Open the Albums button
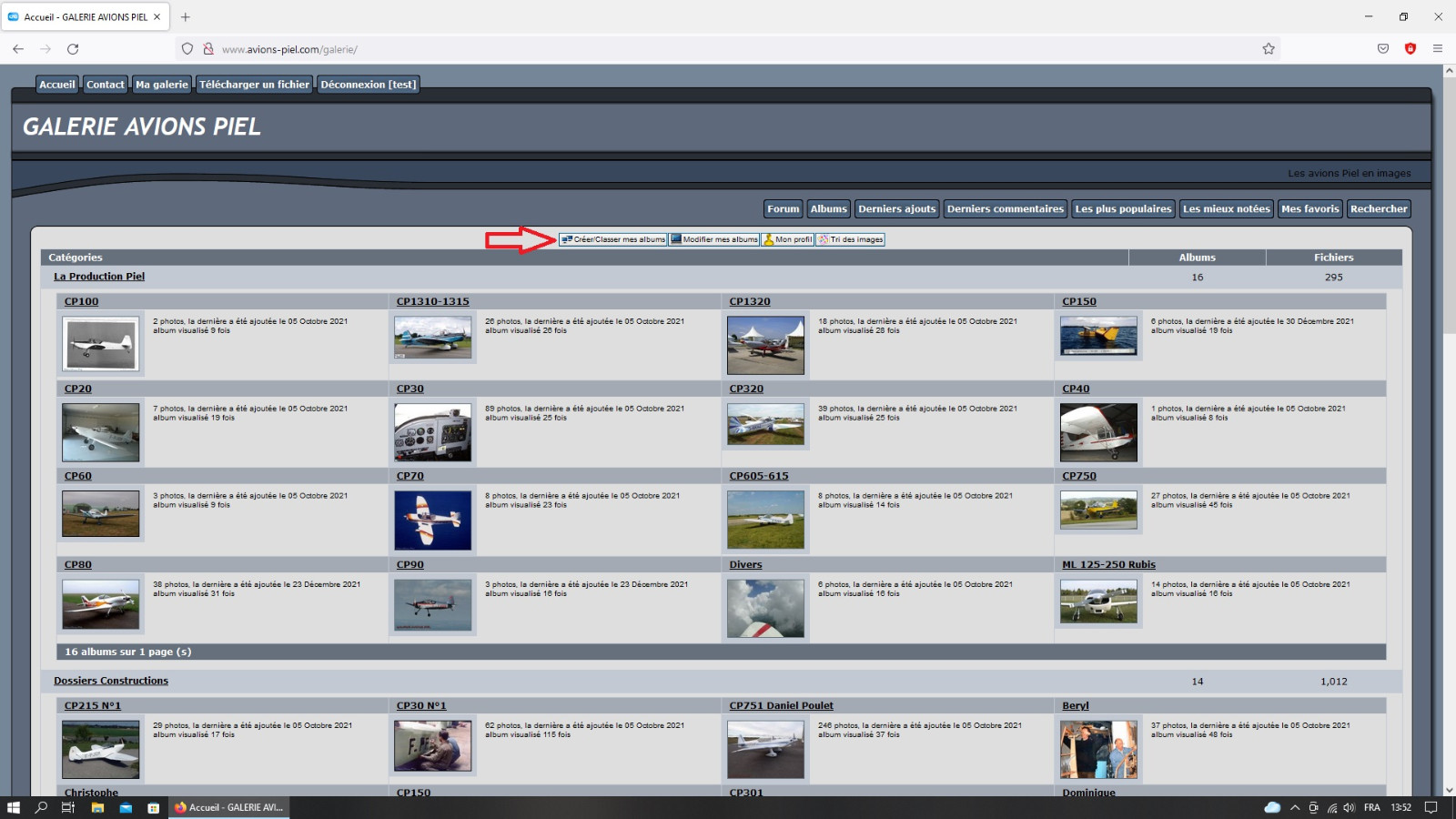 (829, 209)
